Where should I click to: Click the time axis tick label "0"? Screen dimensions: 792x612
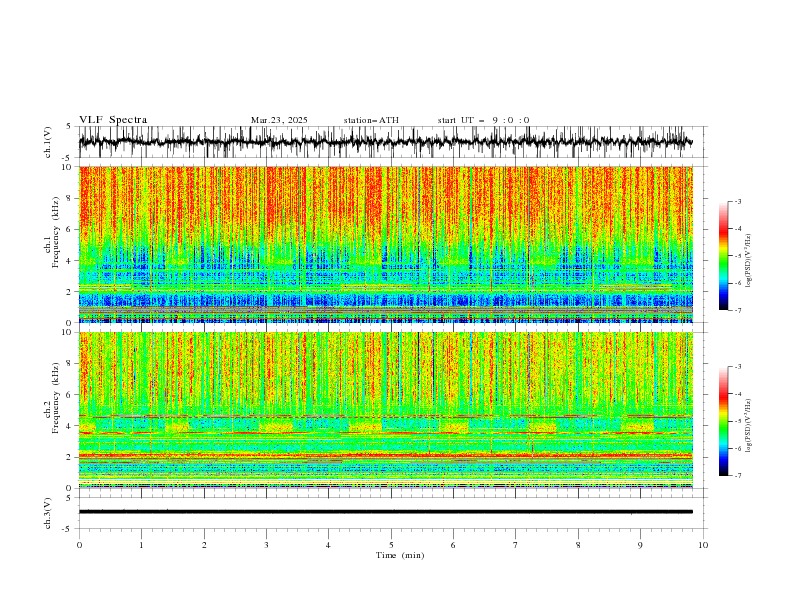pyautogui.click(x=79, y=545)
